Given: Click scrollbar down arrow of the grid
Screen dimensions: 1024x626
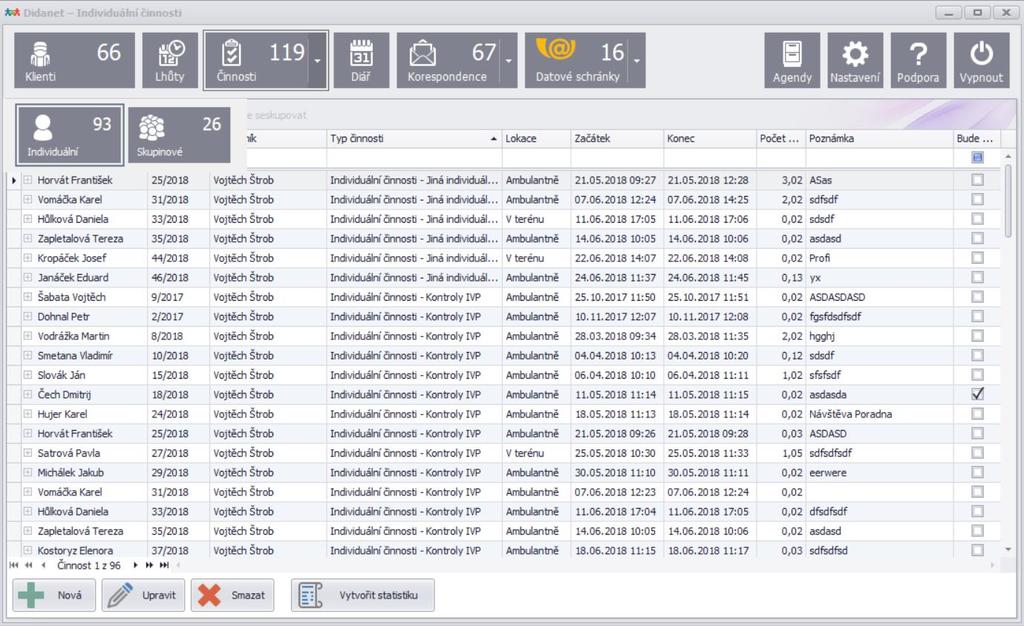Looking at the screenshot, I should click(x=1008, y=550).
